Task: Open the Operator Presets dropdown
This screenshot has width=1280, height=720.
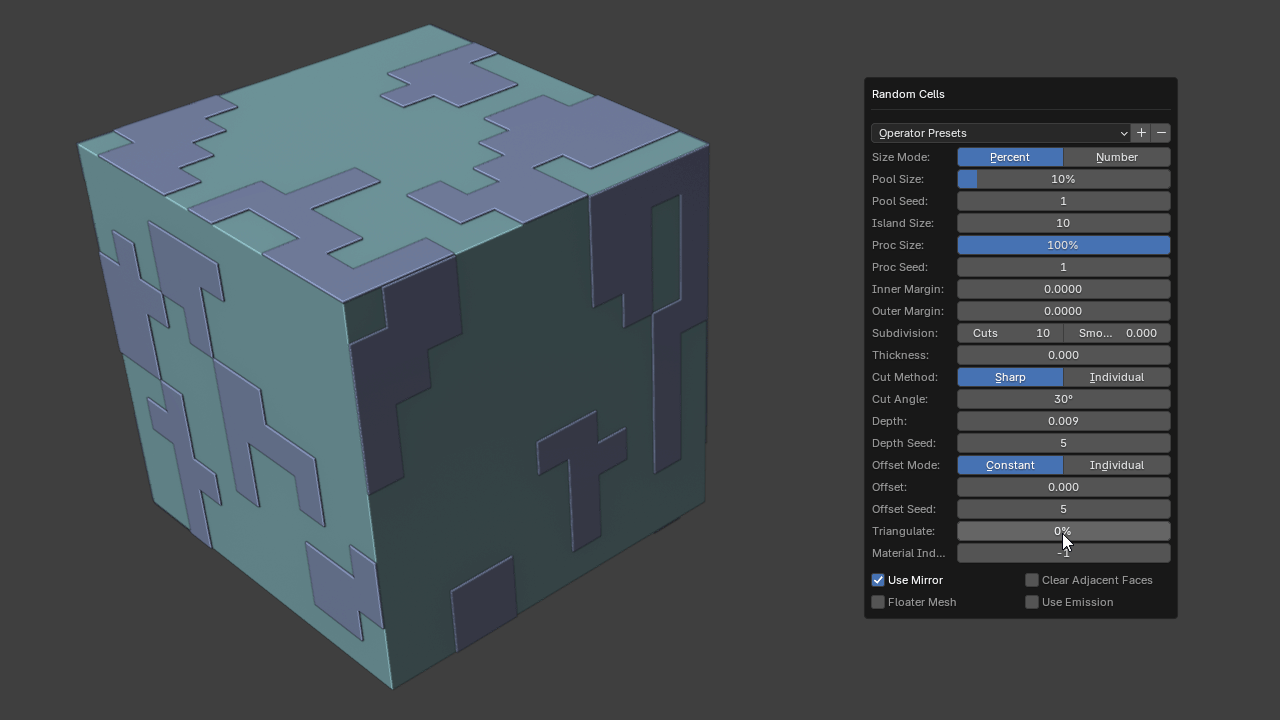Action: pos(1001,133)
